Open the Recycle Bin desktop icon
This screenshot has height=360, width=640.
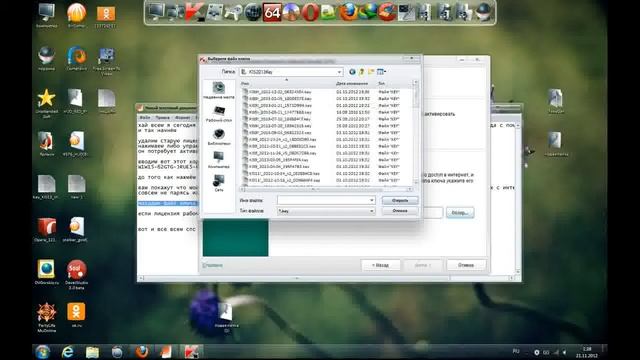[x=47, y=59]
